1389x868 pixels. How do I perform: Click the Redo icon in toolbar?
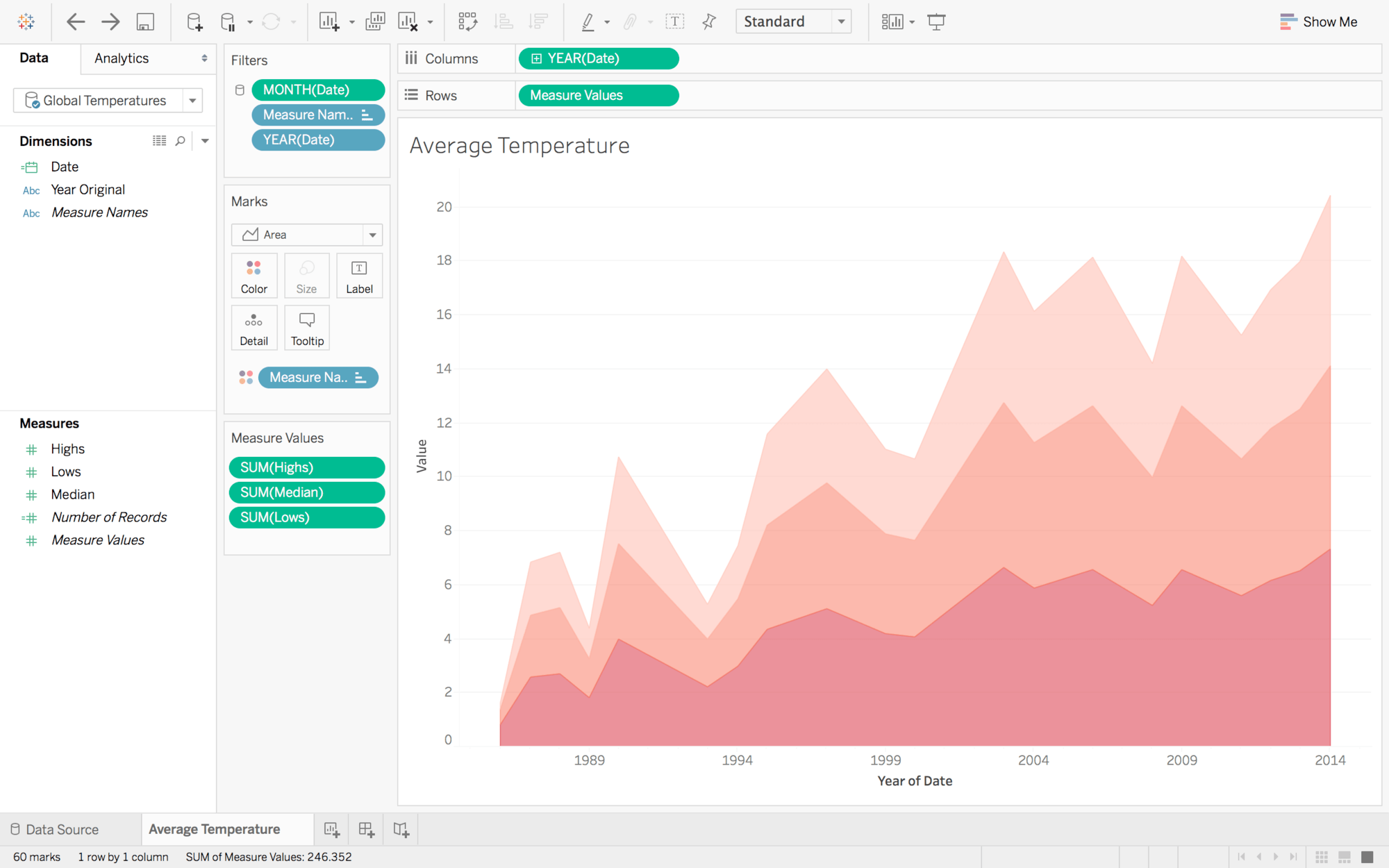click(111, 21)
